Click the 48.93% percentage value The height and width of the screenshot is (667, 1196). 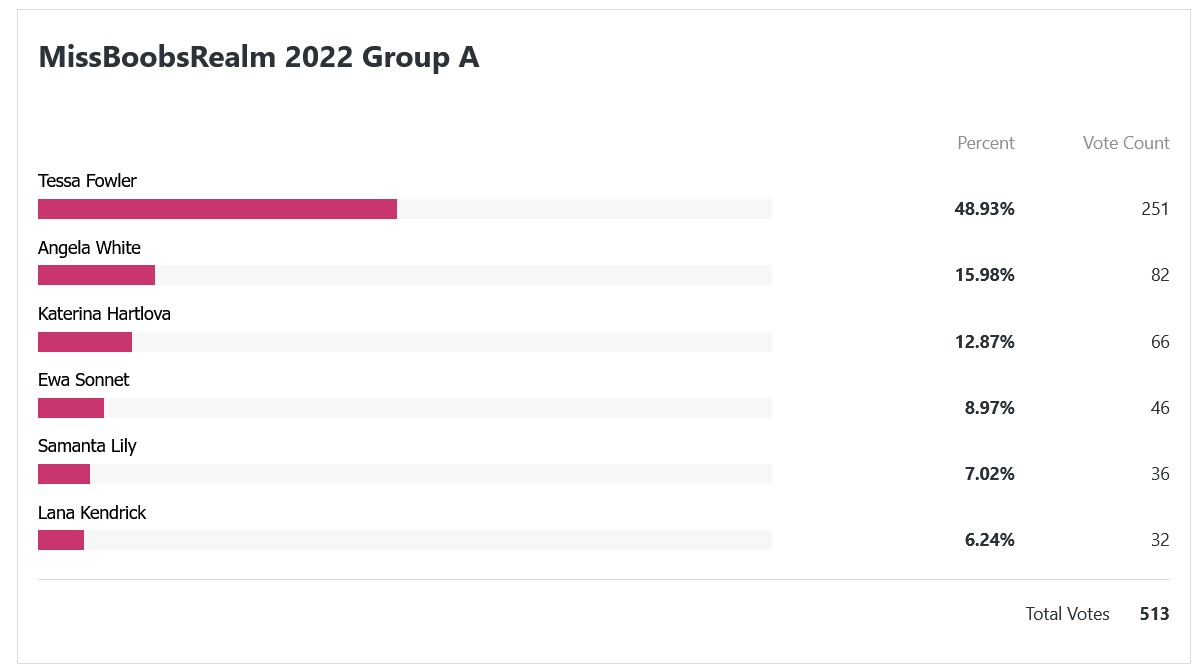(x=984, y=209)
